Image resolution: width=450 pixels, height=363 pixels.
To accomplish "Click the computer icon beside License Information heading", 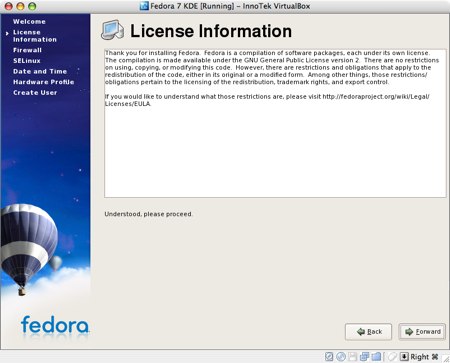I will pos(112,30).
